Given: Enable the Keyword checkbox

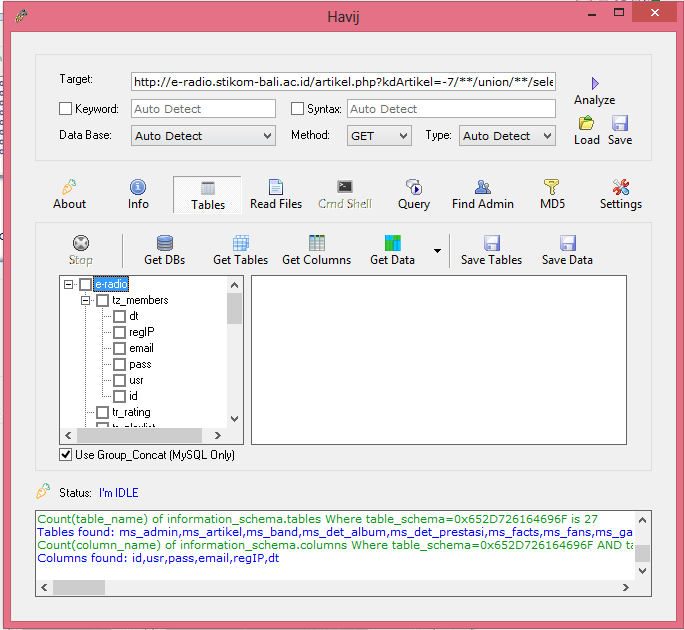Looking at the screenshot, I should pos(65,109).
